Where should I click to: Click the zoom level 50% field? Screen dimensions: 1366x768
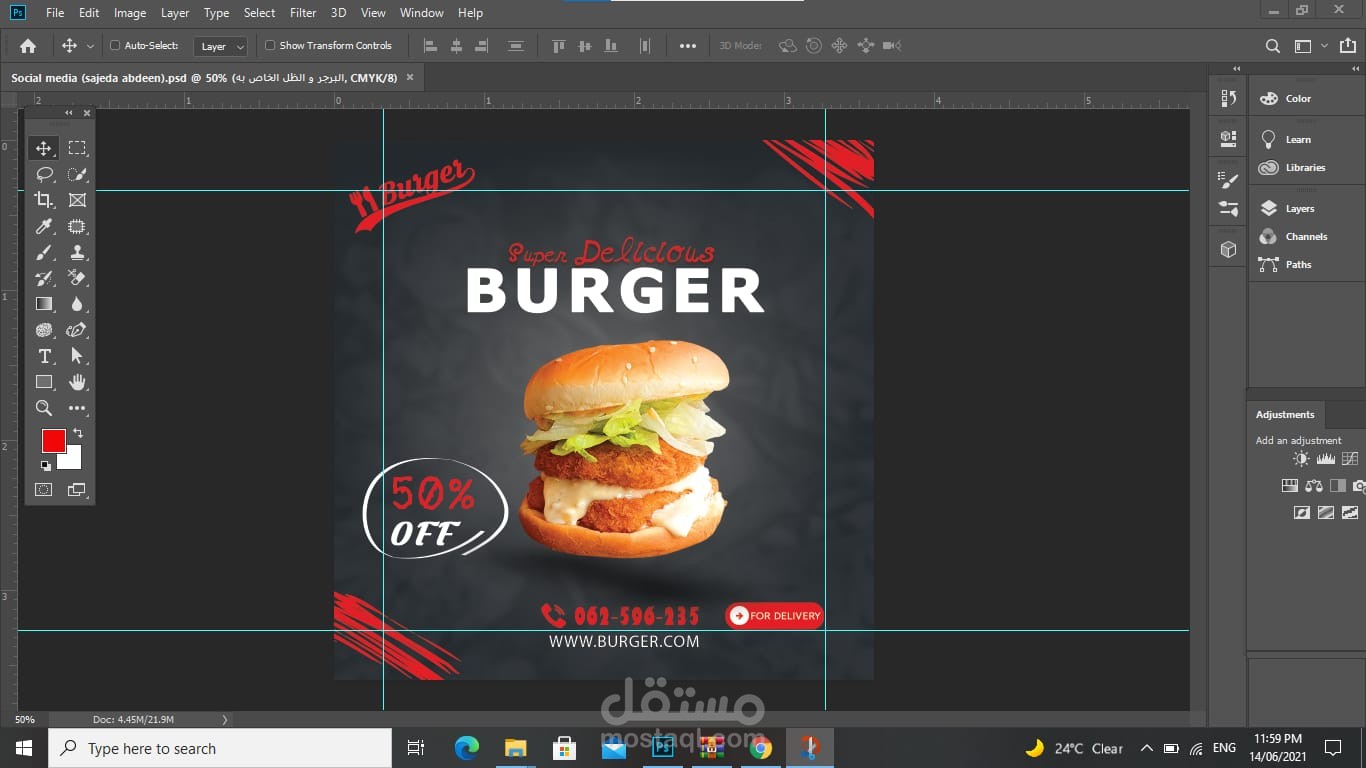click(25, 719)
